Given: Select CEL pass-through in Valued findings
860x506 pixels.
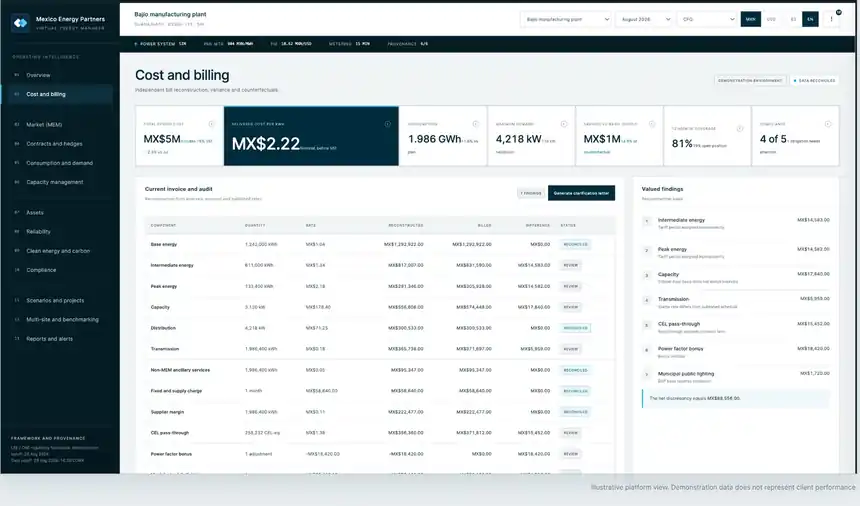Looking at the screenshot, I should point(735,327).
